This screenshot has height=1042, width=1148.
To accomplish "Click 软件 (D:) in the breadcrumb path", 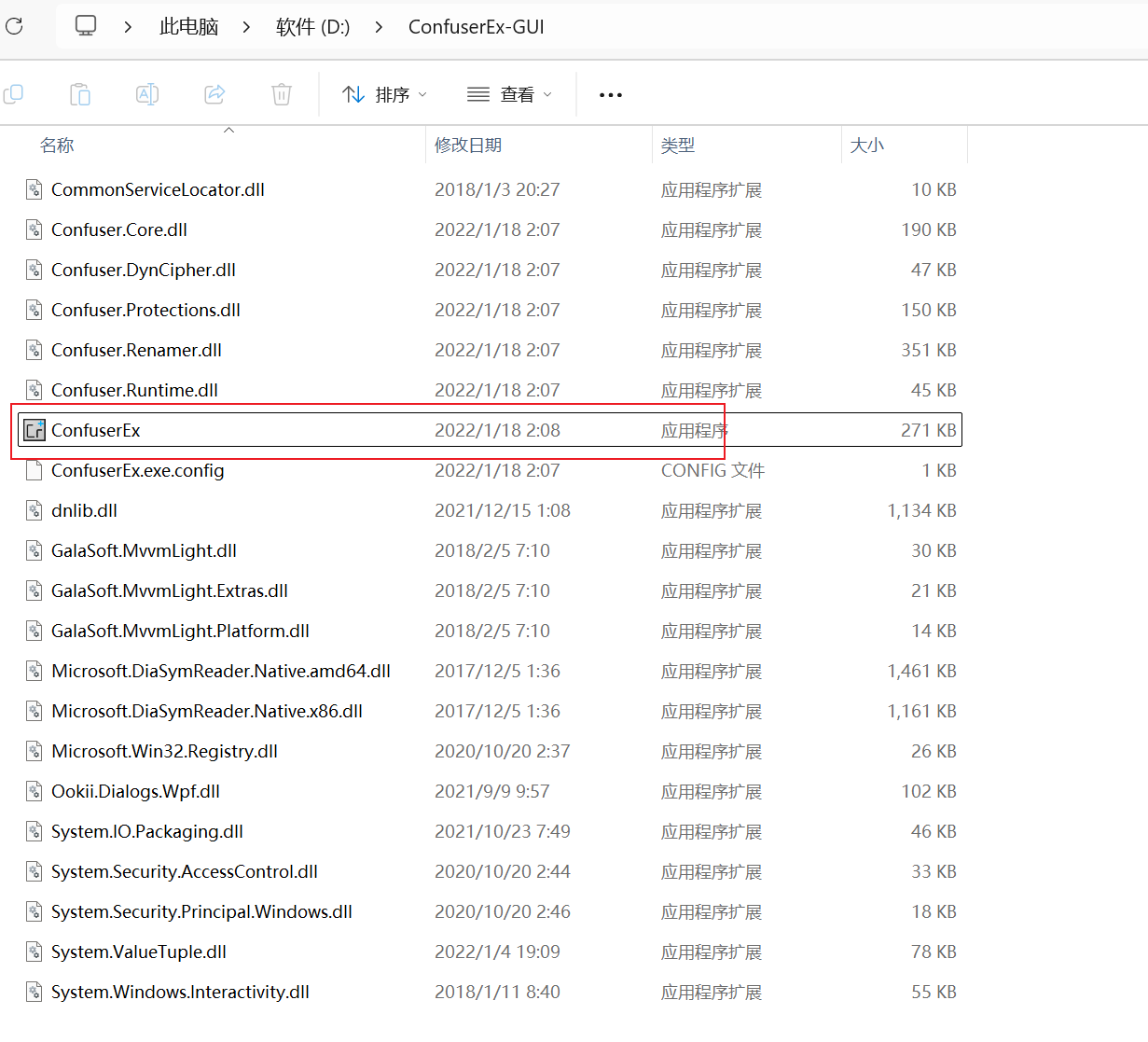I will coord(313,27).
